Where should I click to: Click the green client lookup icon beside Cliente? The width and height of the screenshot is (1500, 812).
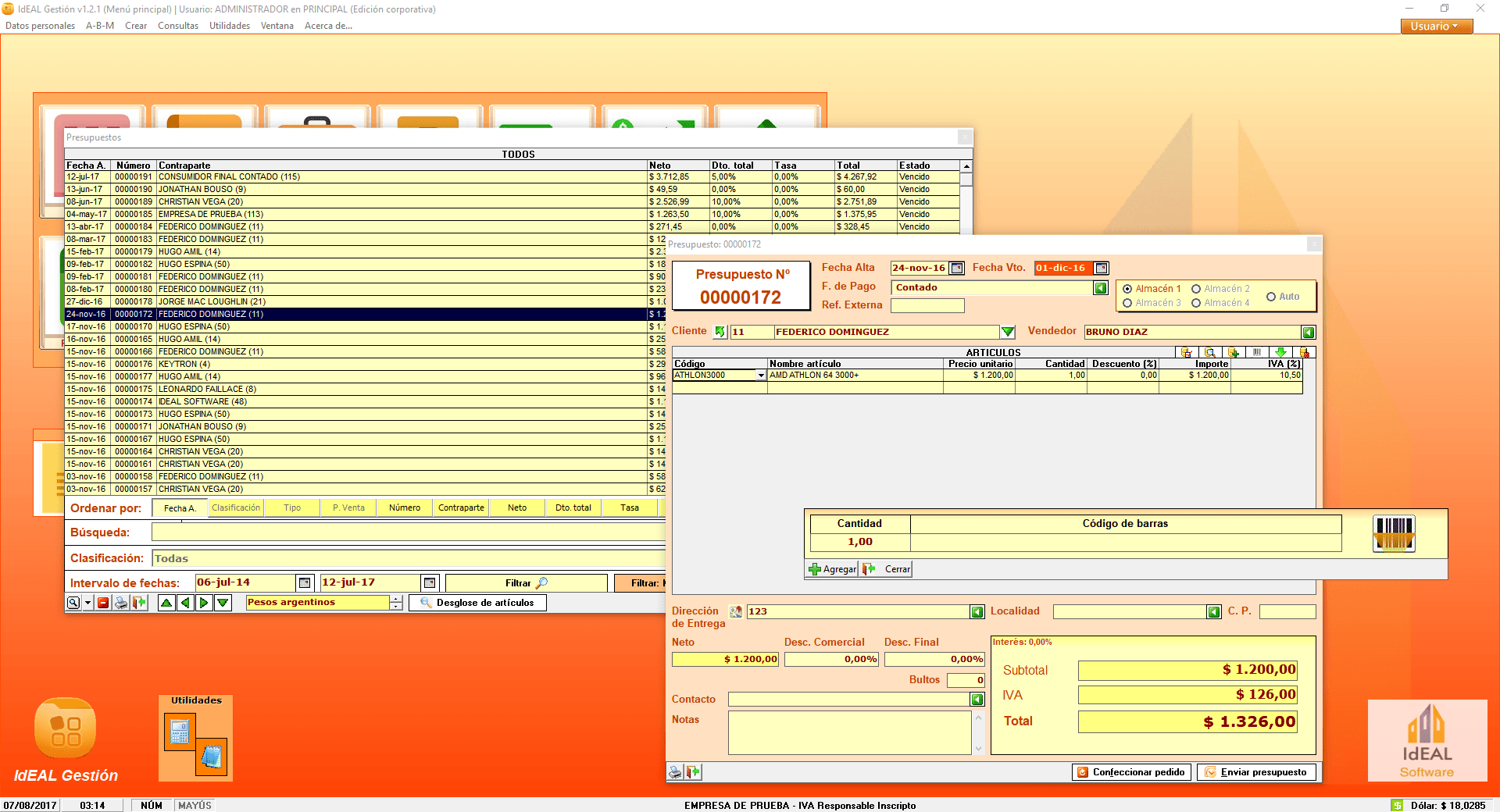[x=720, y=332]
